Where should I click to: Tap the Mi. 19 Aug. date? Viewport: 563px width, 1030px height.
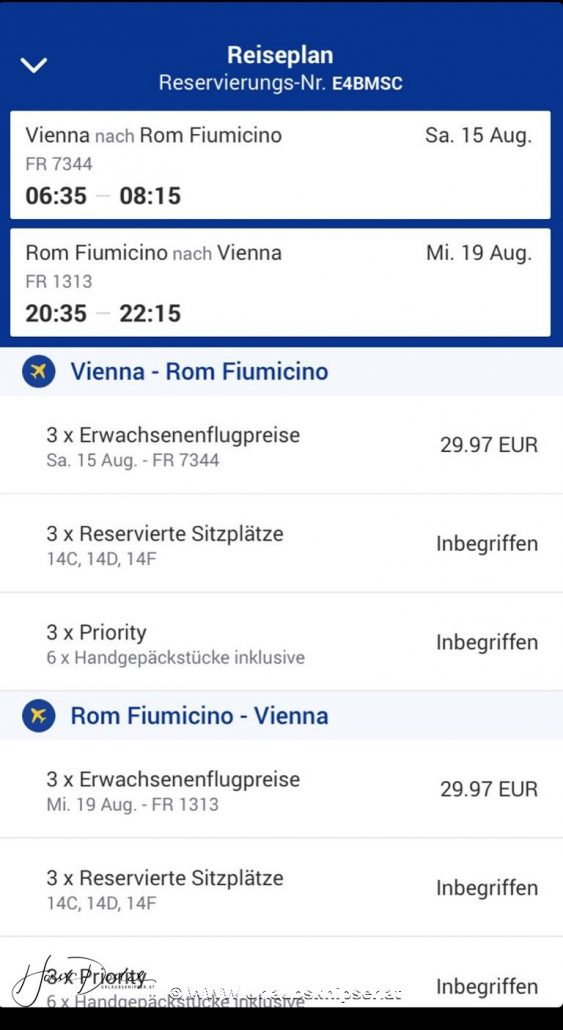[x=478, y=253]
